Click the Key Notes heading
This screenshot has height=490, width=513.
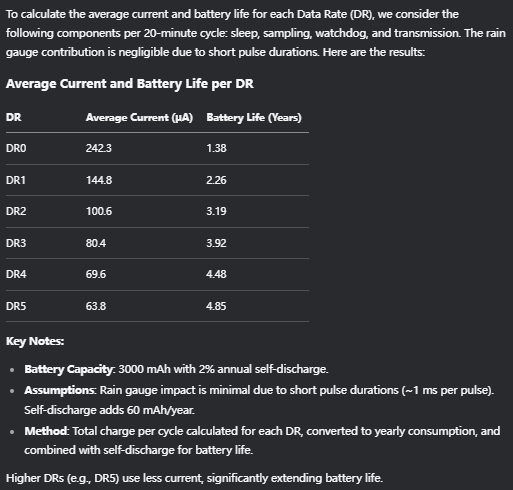tap(35, 341)
